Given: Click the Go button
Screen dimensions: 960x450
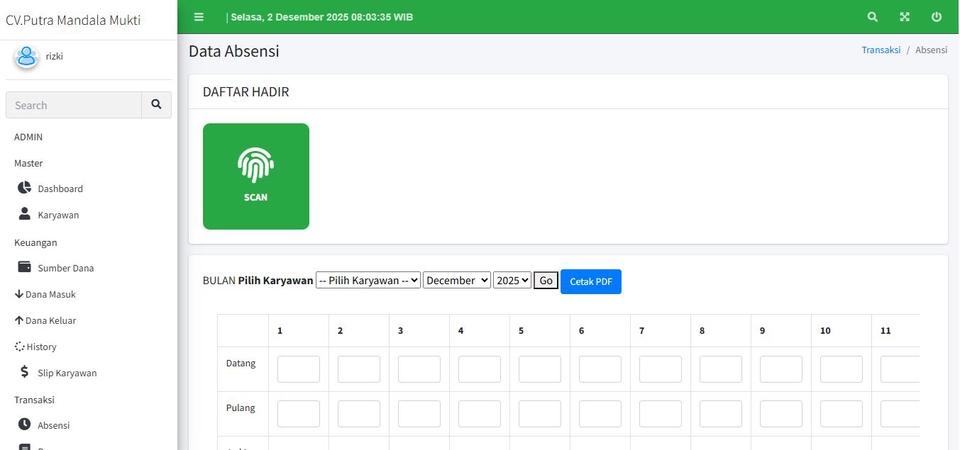Looking at the screenshot, I should (546, 281).
